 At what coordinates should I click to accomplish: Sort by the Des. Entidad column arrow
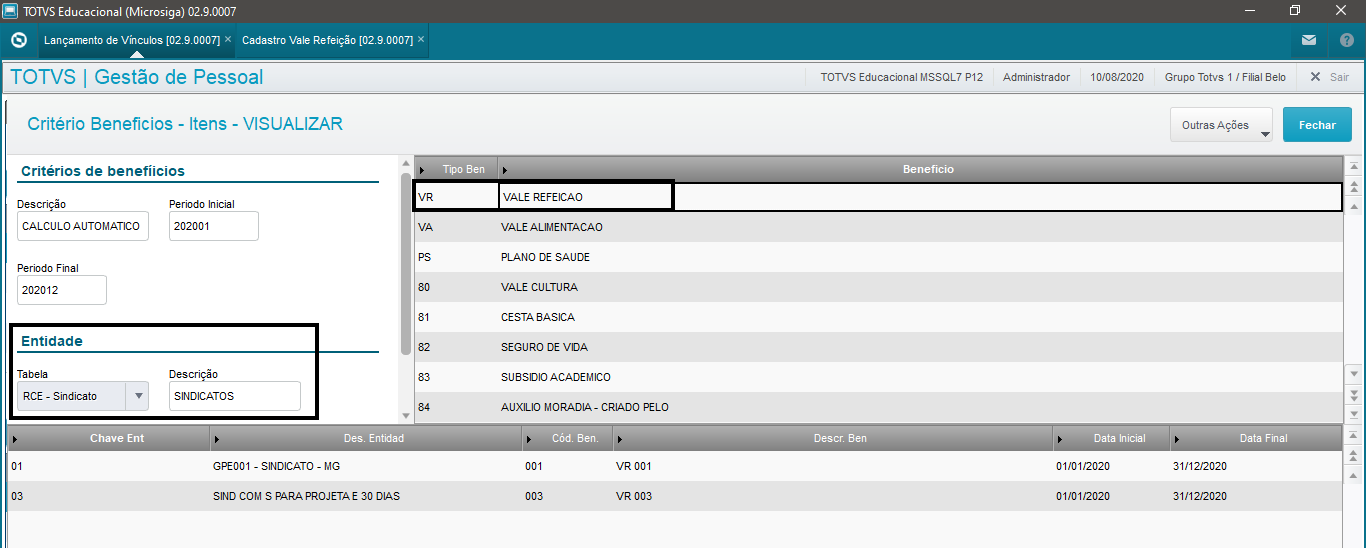point(217,439)
